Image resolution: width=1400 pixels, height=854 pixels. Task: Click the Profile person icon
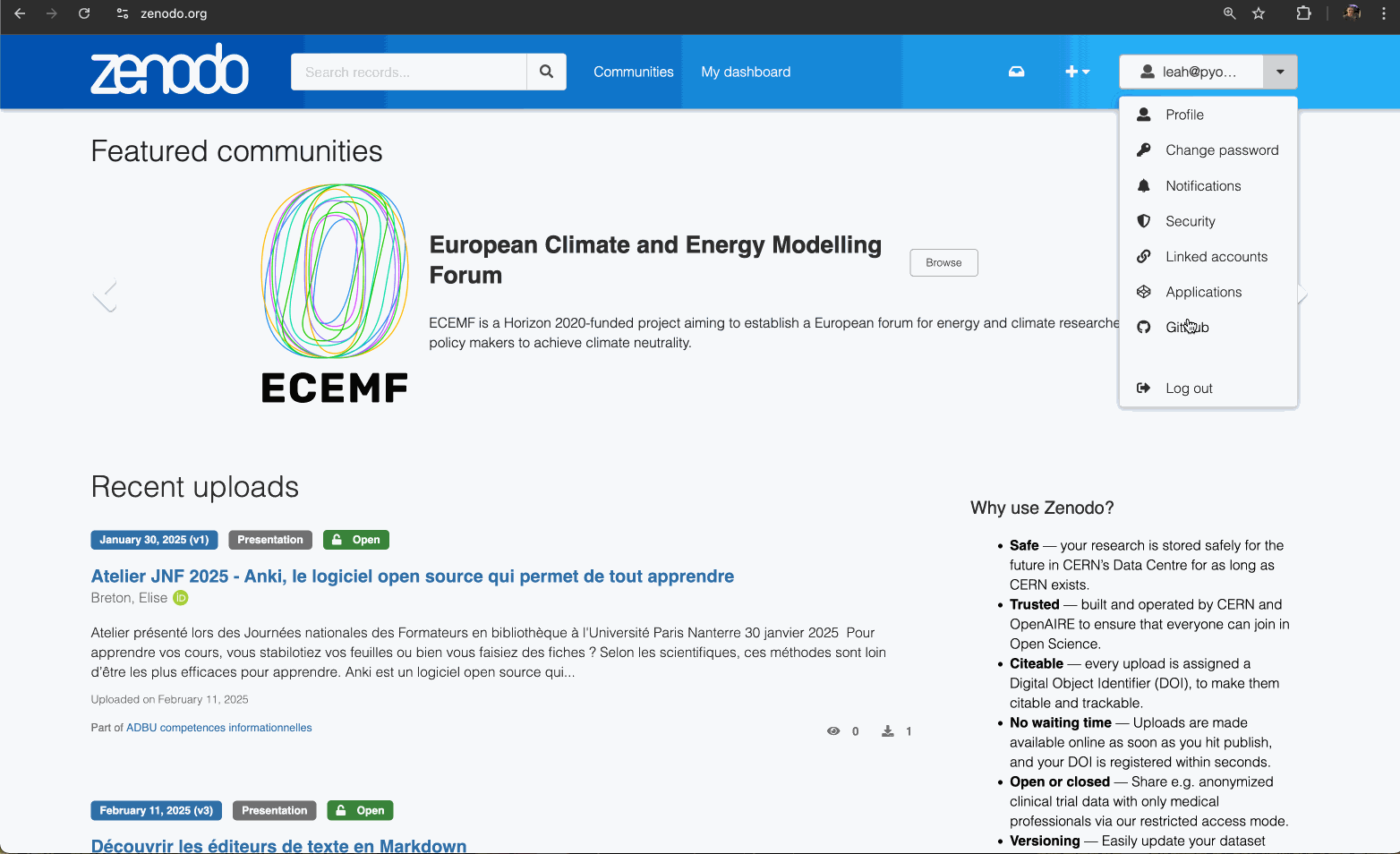pyautogui.click(x=1143, y=115)
